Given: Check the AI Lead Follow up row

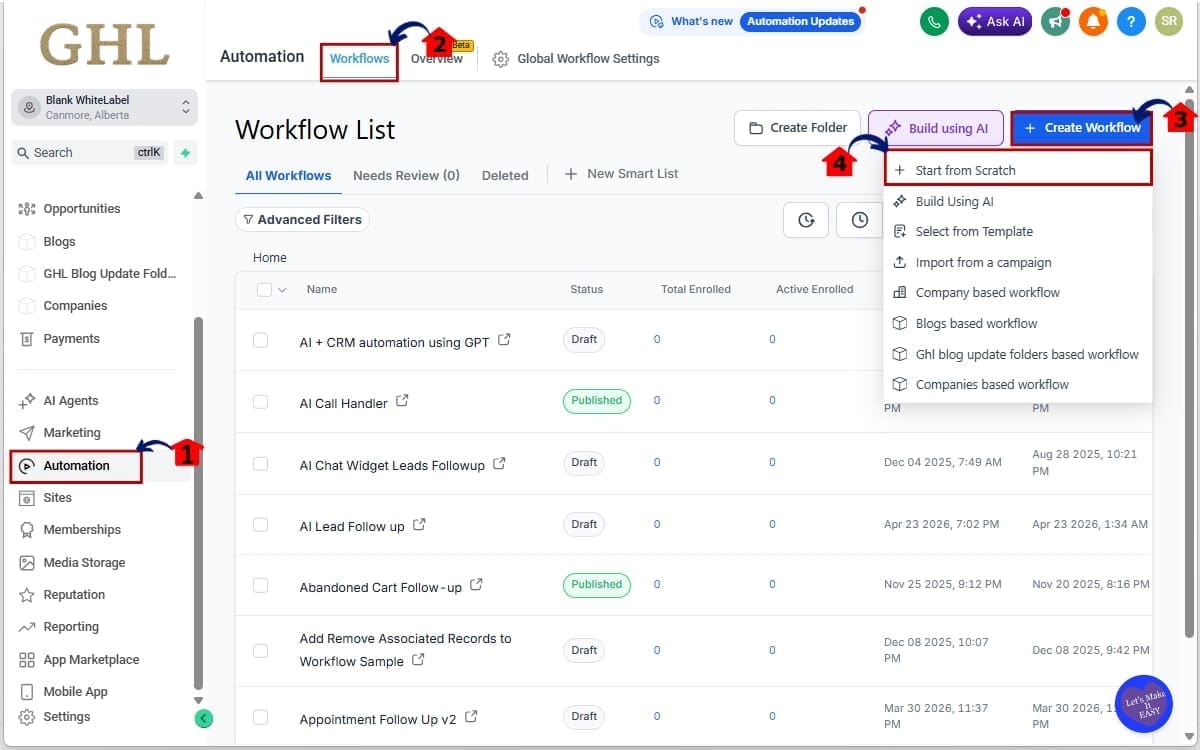Looking at the screenshot, I should coord(260,525).
